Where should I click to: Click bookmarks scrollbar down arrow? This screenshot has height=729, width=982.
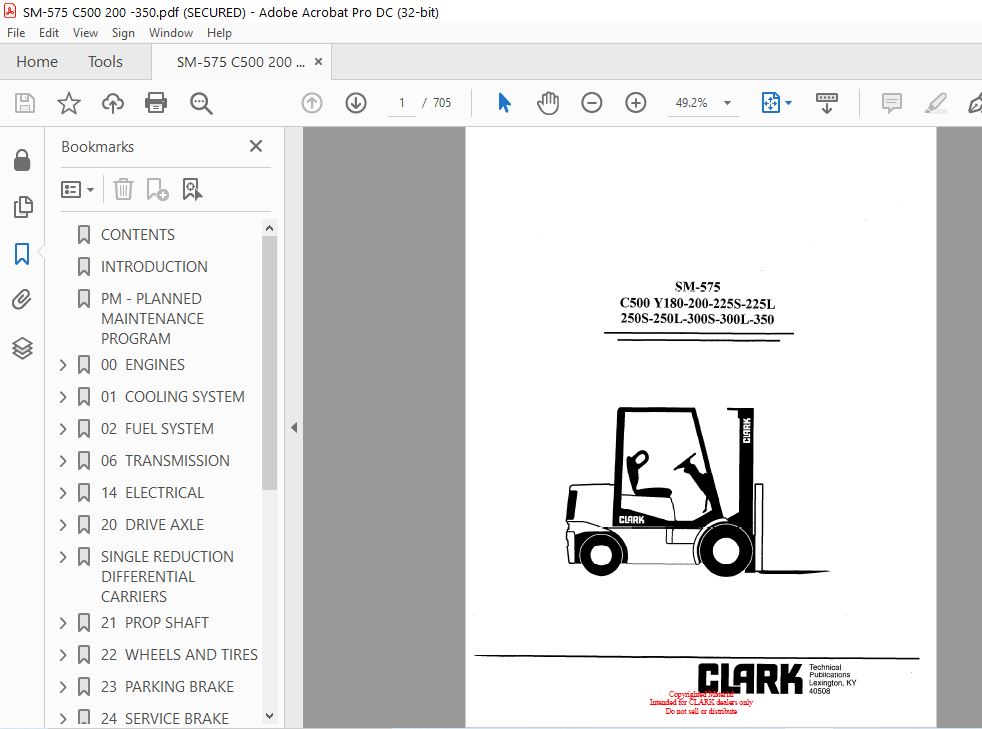(x=269, y=716)
